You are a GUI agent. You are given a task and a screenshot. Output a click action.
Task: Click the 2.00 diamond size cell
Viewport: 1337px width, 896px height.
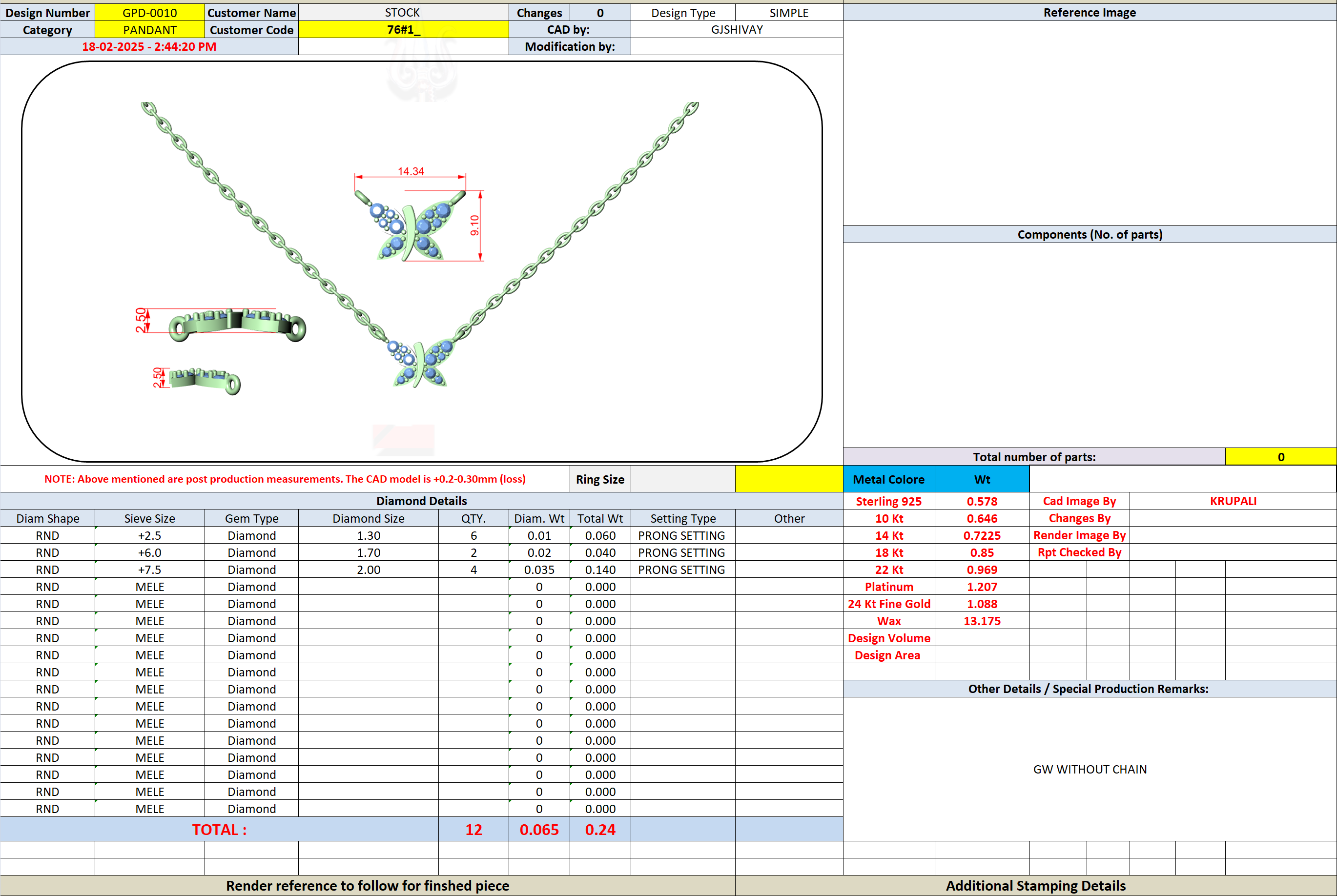click(369, 570)
